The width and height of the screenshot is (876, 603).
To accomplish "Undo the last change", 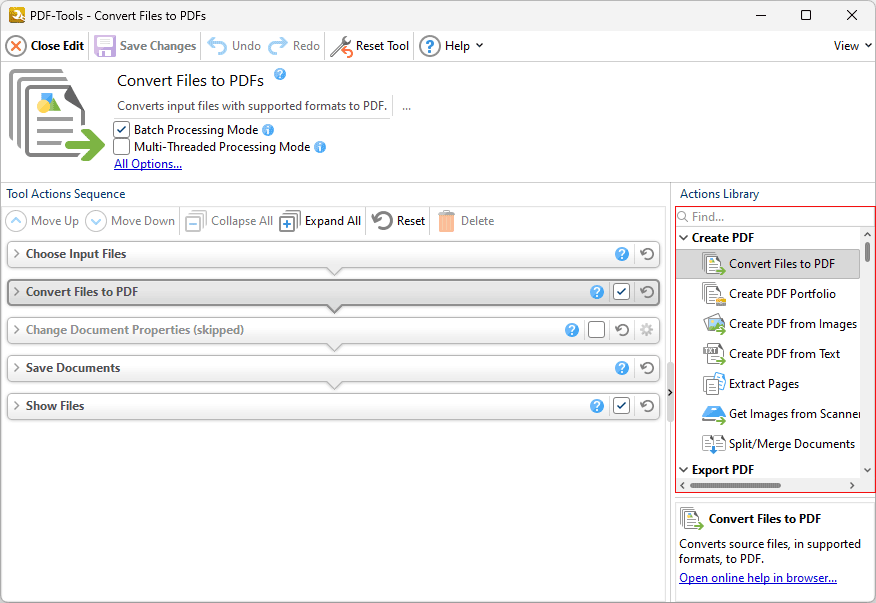I will coord(234,46).
